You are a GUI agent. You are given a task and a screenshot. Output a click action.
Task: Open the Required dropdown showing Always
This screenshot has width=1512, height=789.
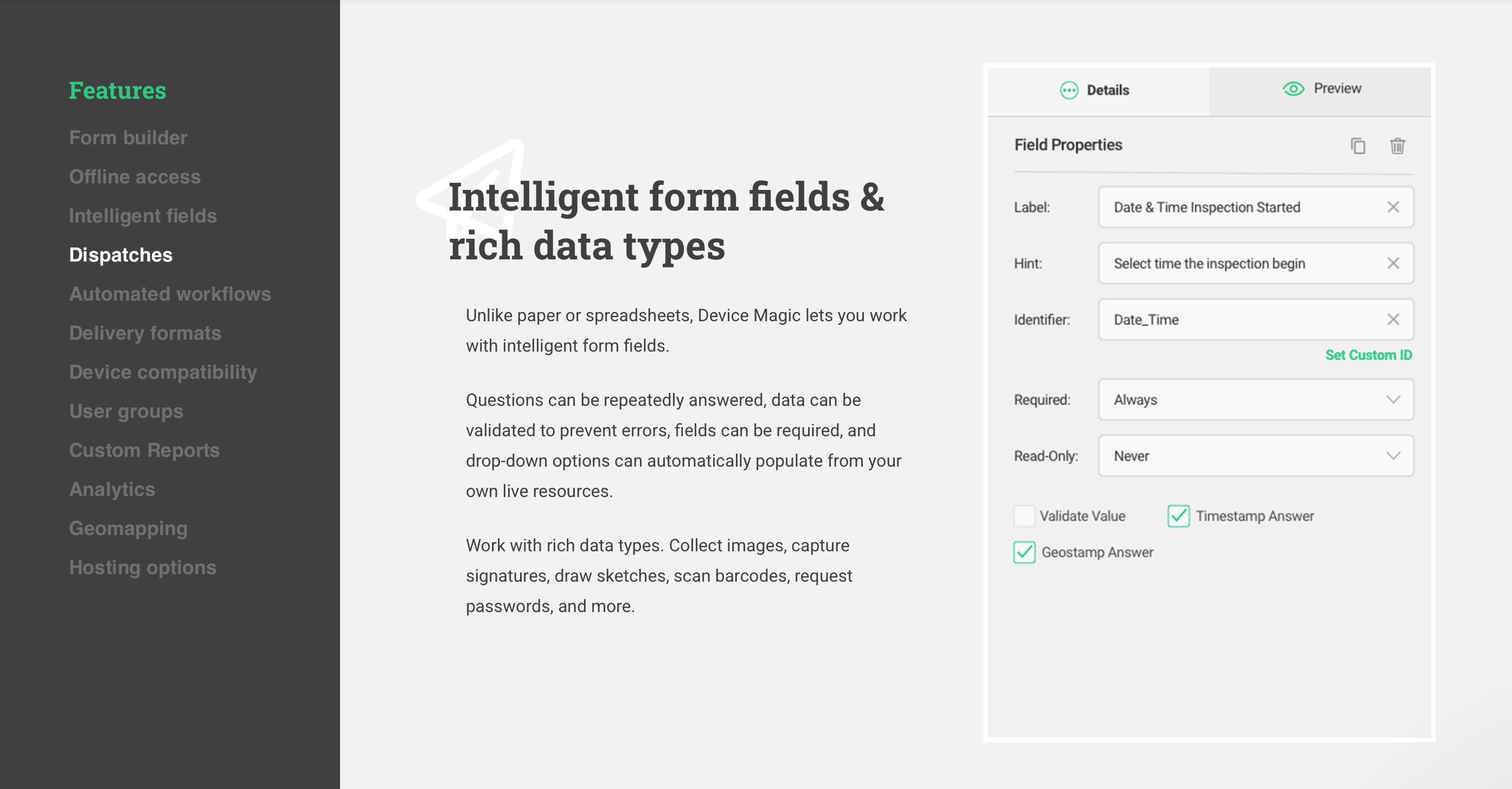click(x=1255, y=399)
